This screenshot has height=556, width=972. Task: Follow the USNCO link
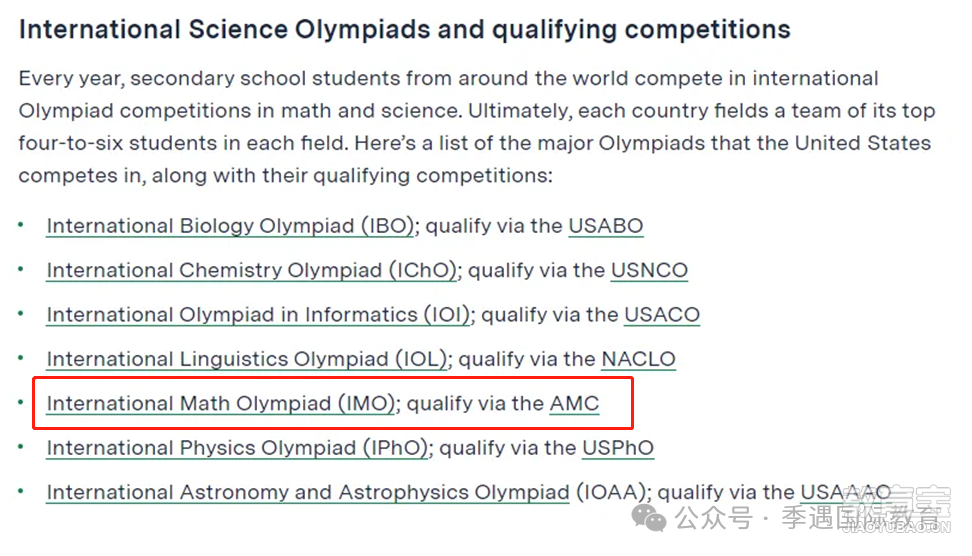(x=649, y=270)
